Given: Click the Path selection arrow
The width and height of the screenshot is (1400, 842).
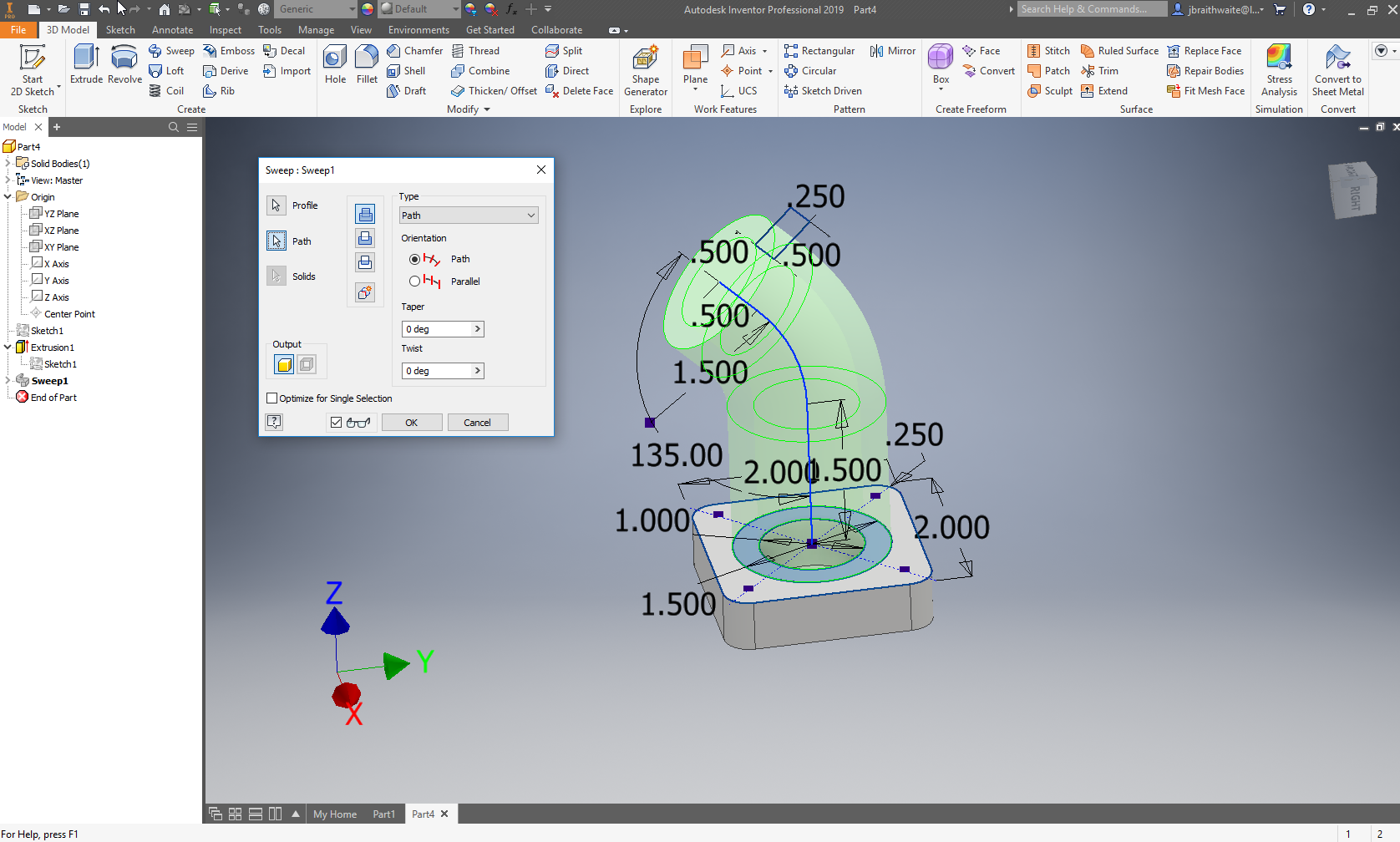Looking at the screenshot, I should tap(276, 241).
